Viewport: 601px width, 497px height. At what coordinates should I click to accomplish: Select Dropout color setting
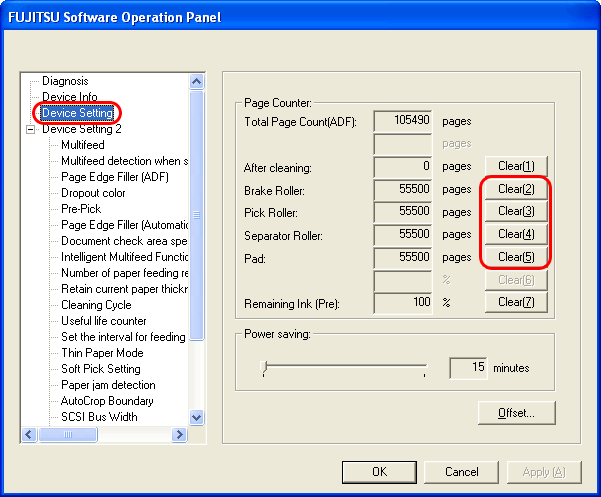93,193
